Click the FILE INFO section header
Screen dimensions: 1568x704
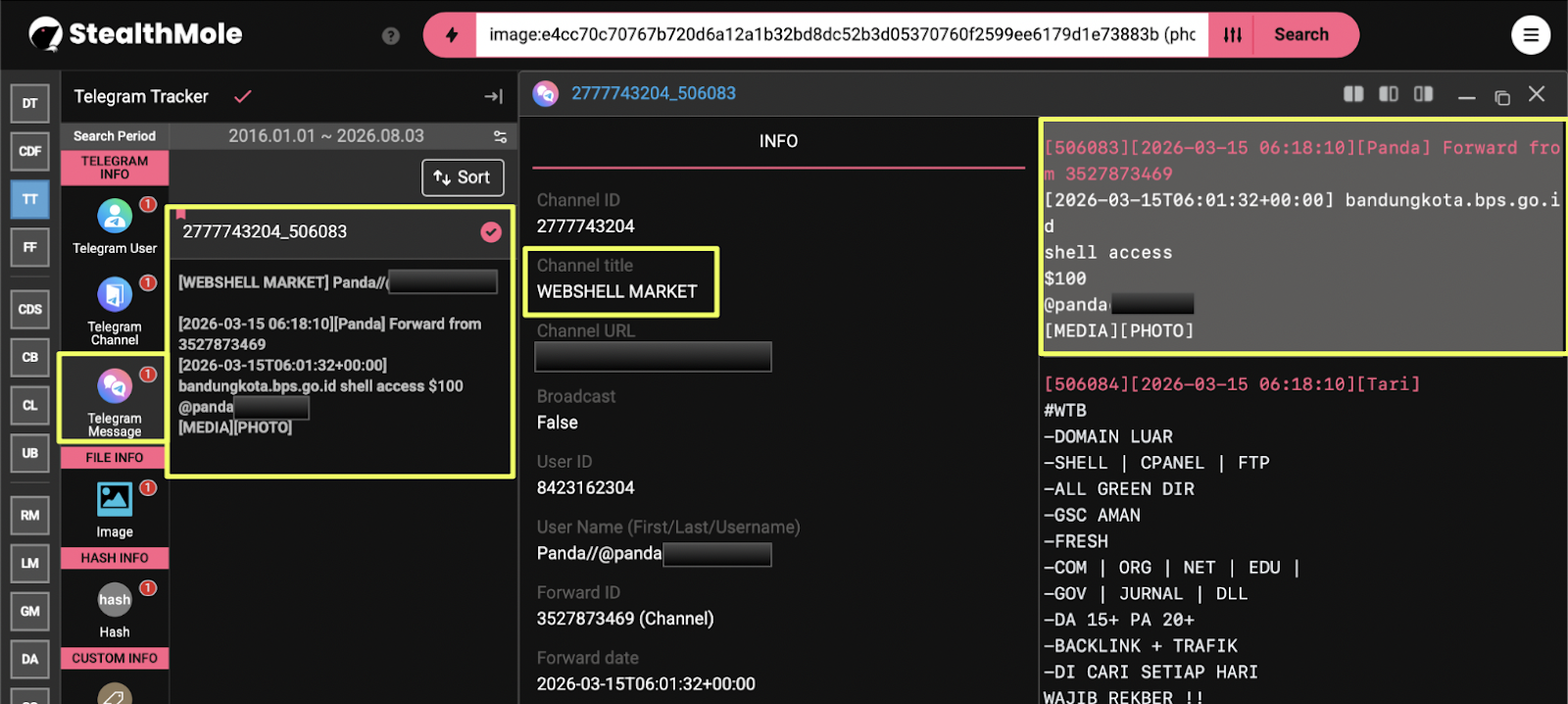(x=115, y=458)
